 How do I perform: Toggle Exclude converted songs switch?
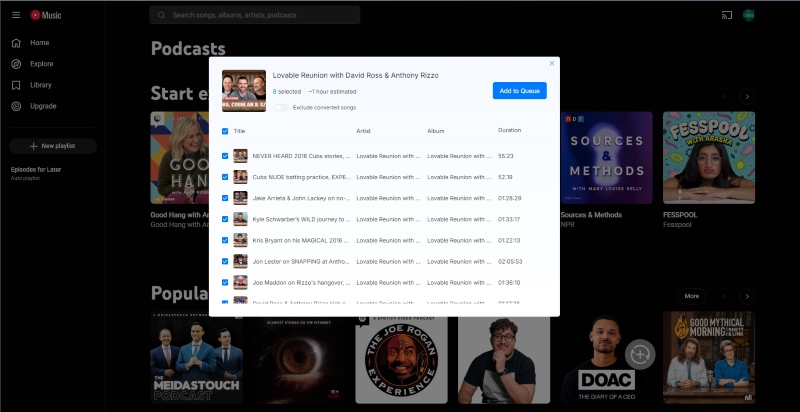pyautogui.click(x=281, y=108)
